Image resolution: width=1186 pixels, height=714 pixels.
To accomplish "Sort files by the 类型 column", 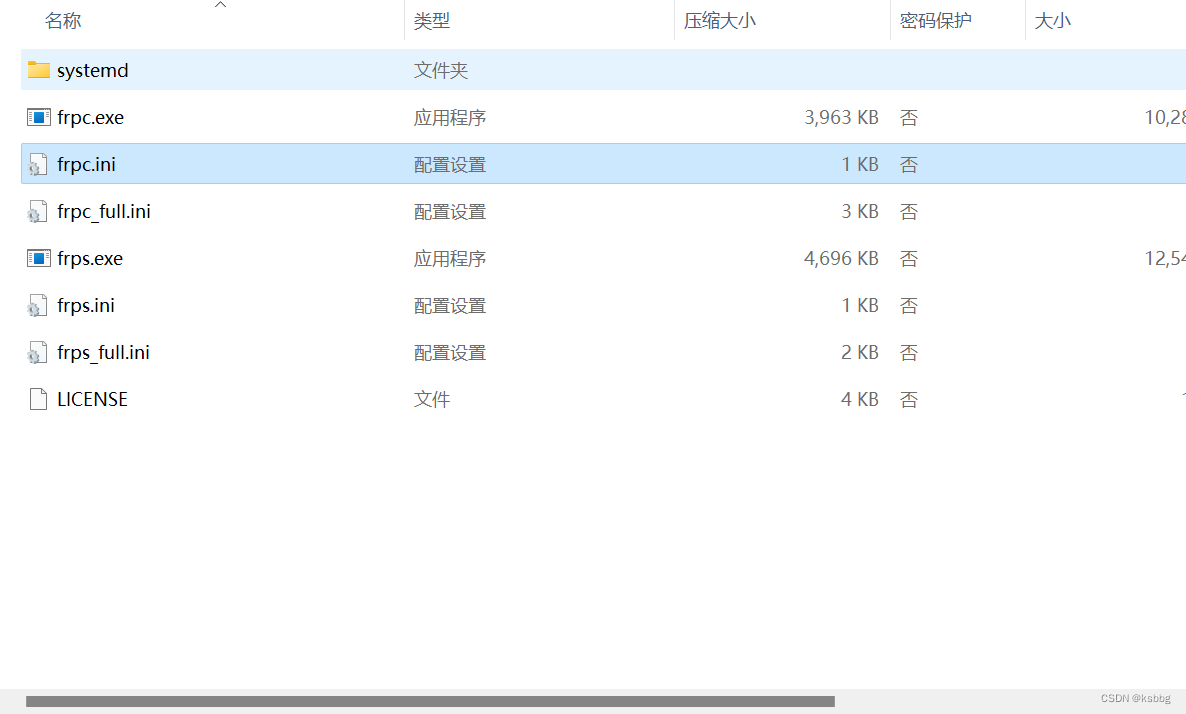I will pyautogui.click(x=432, y=20).
